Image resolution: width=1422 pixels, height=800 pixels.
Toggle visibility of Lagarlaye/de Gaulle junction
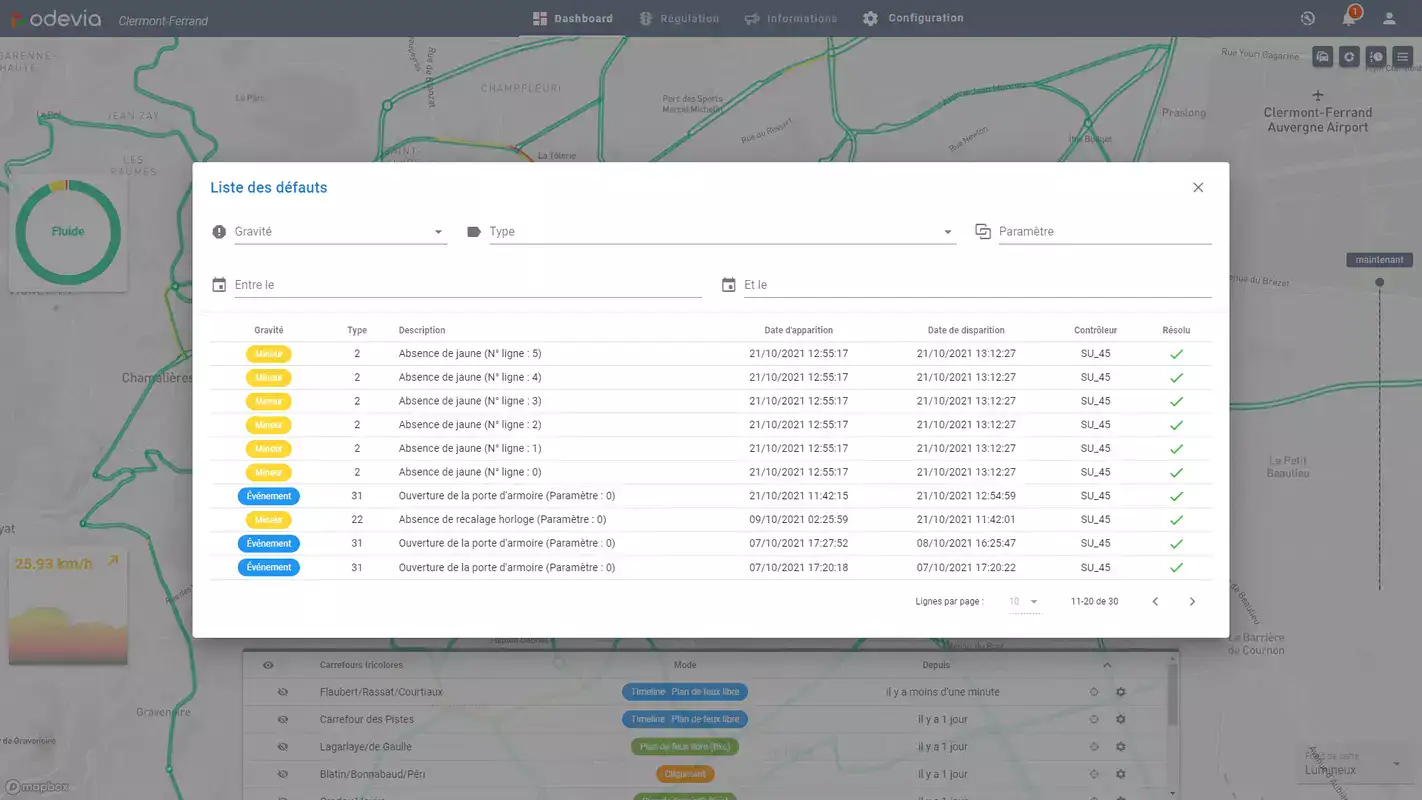[x=282, y=747]
